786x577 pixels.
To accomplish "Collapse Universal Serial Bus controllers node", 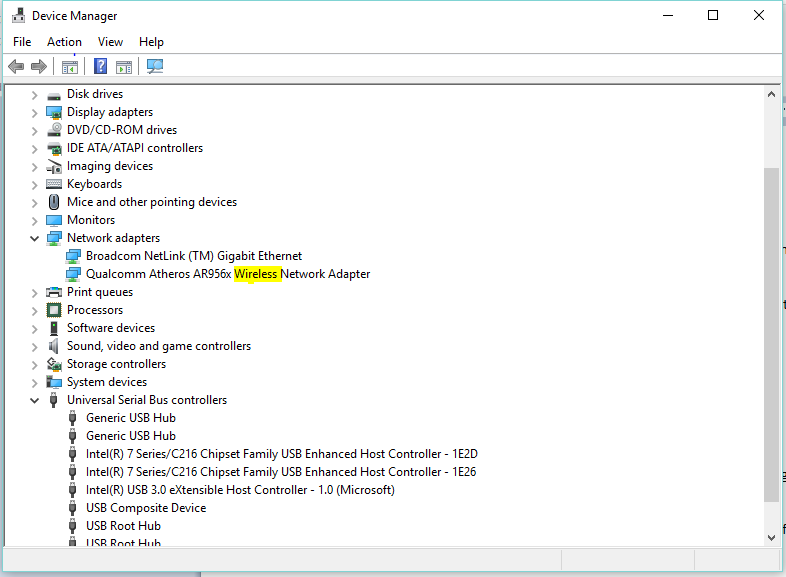I will tap(35, 401).
